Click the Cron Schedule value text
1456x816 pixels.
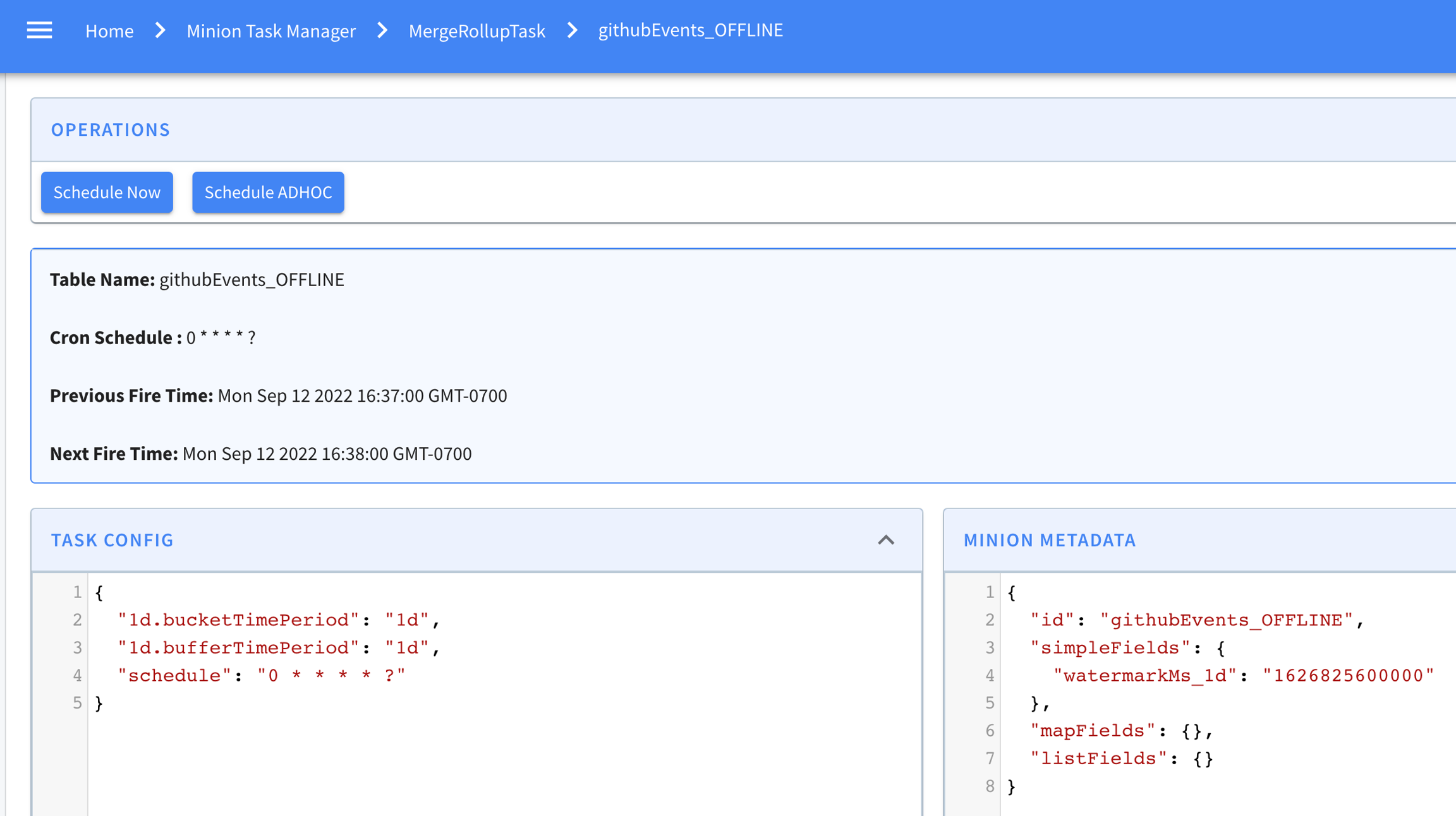[x=221, y=338]
